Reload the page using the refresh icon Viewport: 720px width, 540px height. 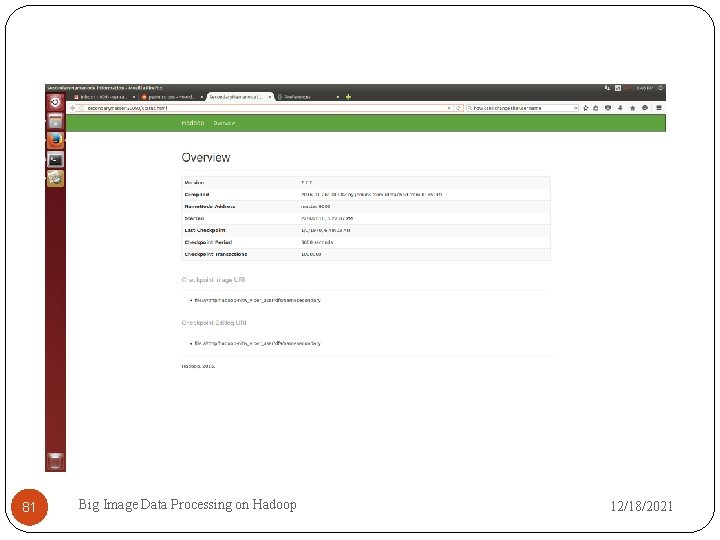(458, 108)
